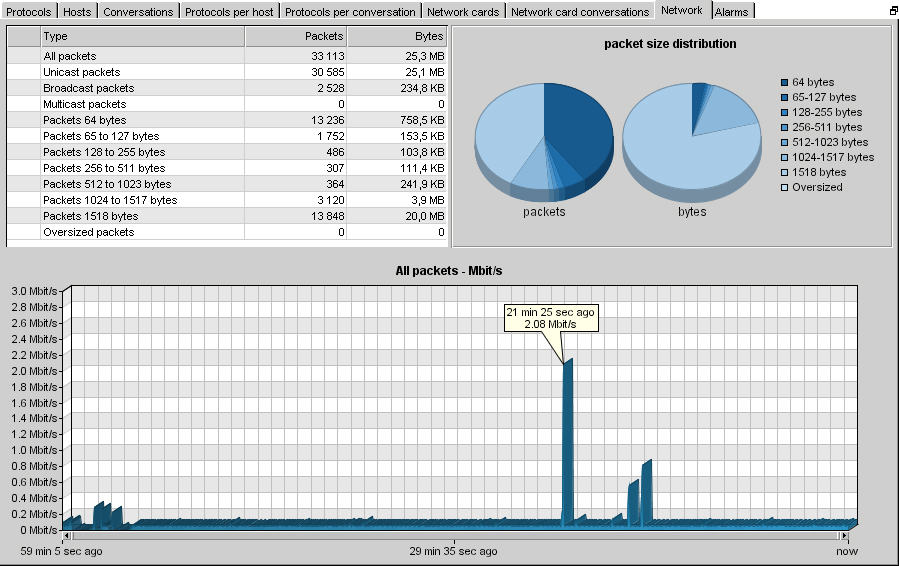
Task: Select the Oversized packets row
Action: pos(227,233)
